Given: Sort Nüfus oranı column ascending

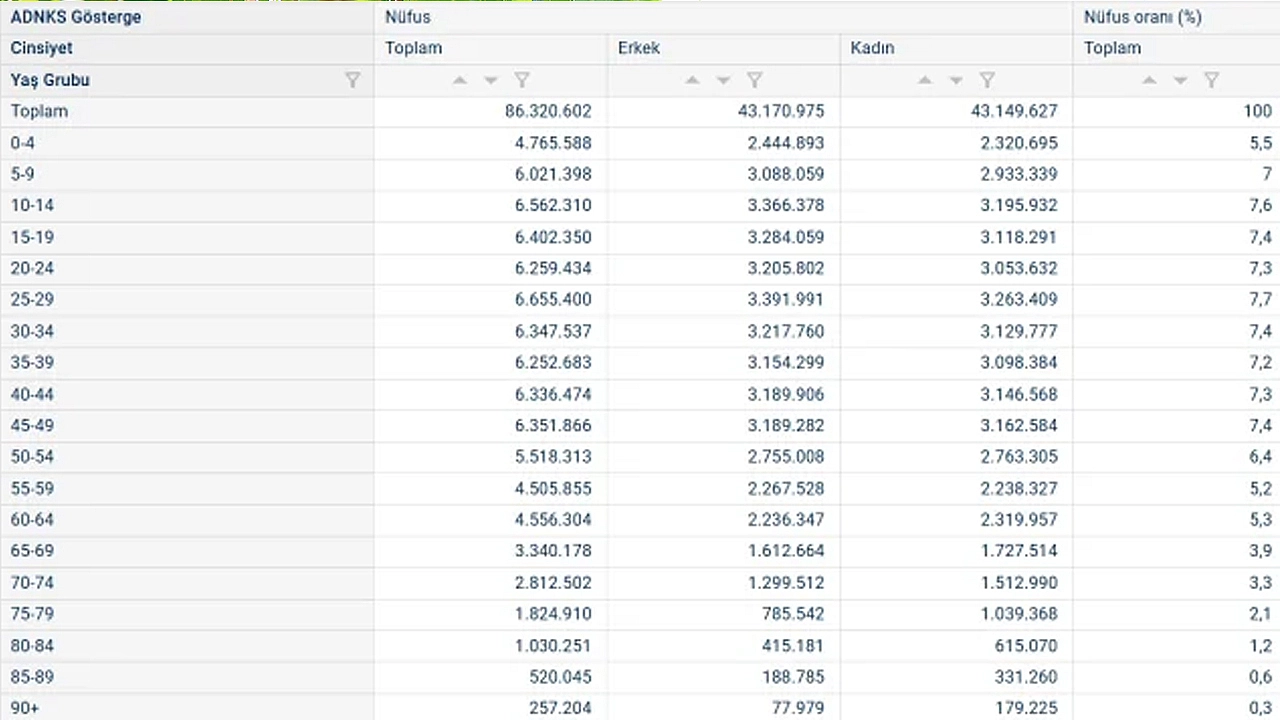Looking at the screenshot, I should [1149, 80].
